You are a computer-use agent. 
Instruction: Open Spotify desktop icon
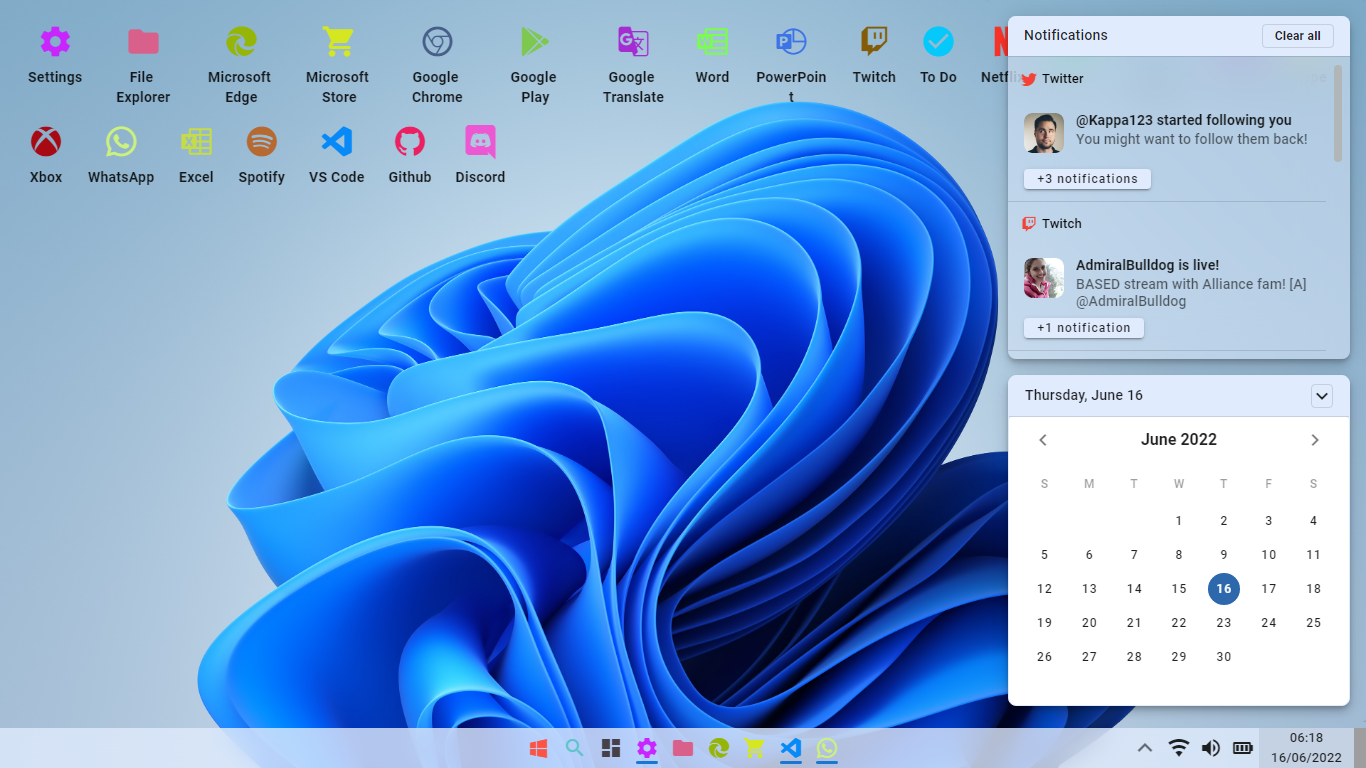point(262,156)
